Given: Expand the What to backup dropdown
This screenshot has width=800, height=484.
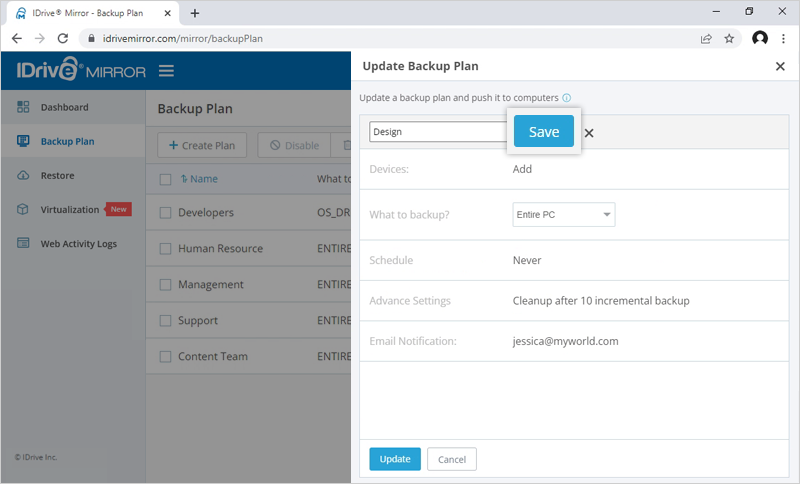Looking at the screenshot, I should (x=563, y=215).
